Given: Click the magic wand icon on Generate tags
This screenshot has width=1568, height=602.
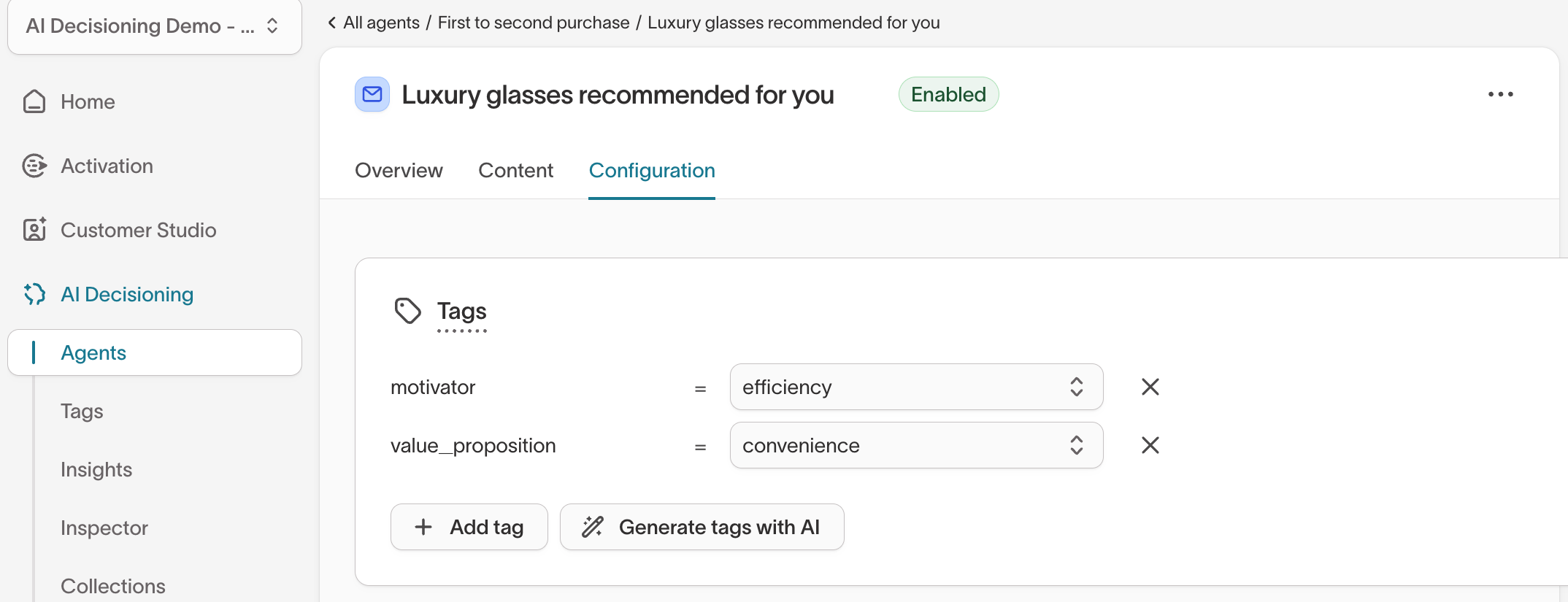Looking at the screenshot, I should pyautogui.click(x=593, y=526).
